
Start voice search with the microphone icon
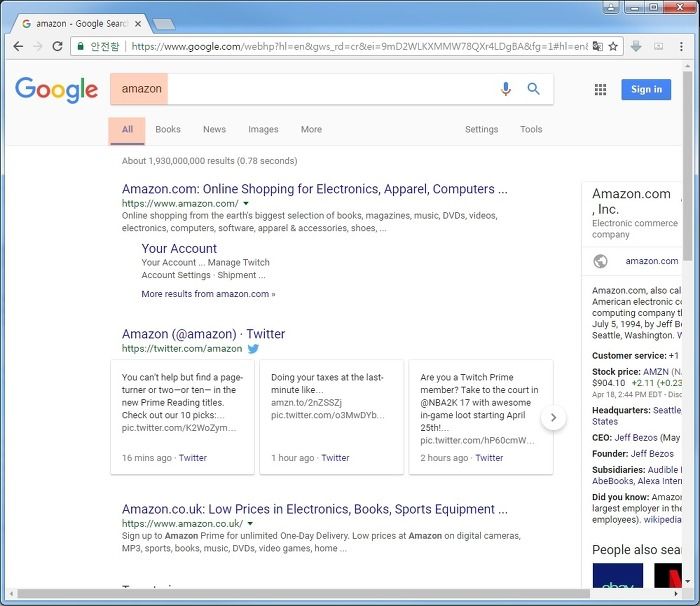tap(506, 89)
